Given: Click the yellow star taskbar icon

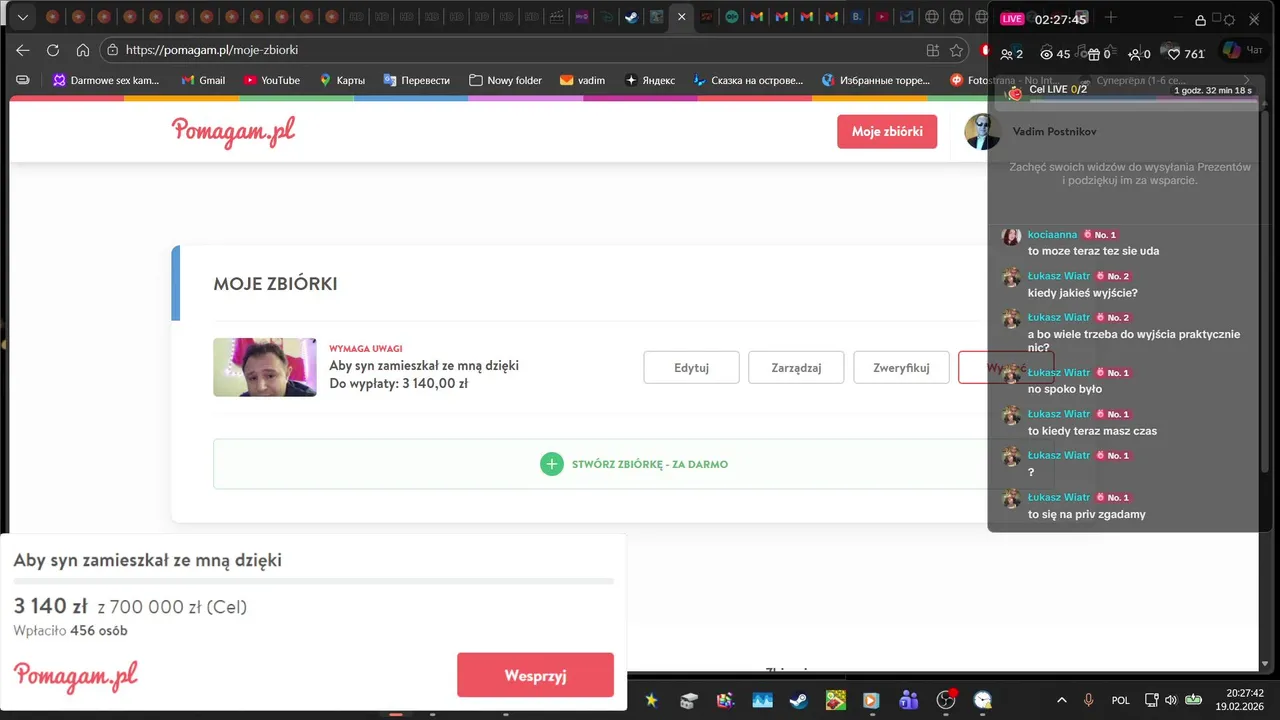Looking at the screenshot, I should pos(652,700).
